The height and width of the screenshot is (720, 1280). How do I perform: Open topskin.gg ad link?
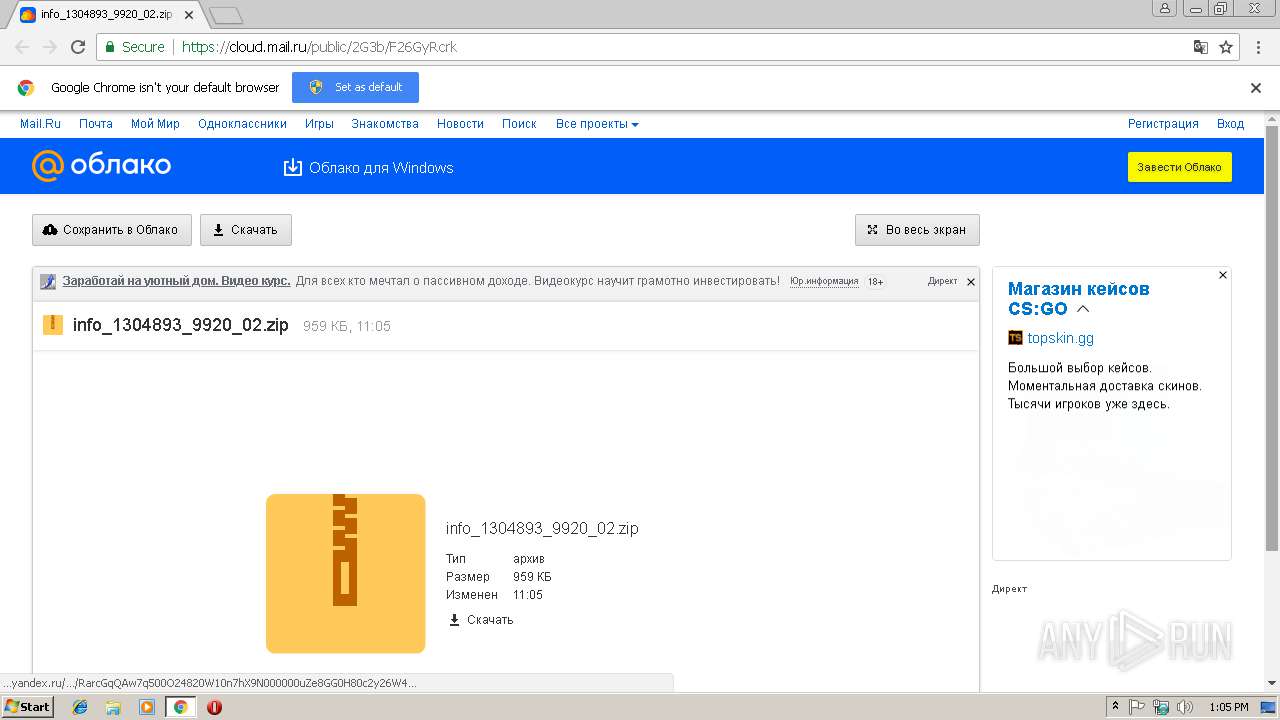[x=1060, y=338]
